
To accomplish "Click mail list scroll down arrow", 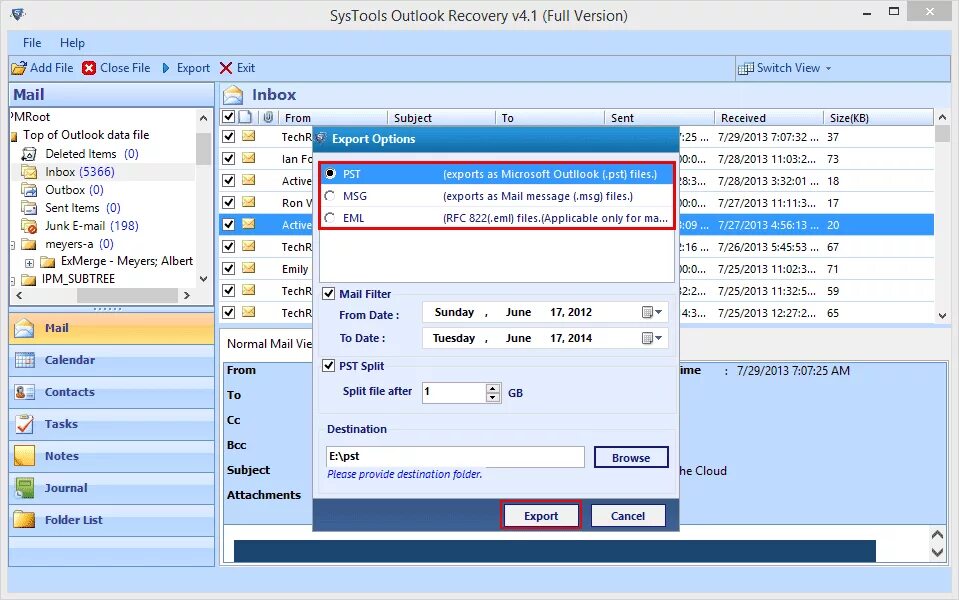I will point(942,316).
